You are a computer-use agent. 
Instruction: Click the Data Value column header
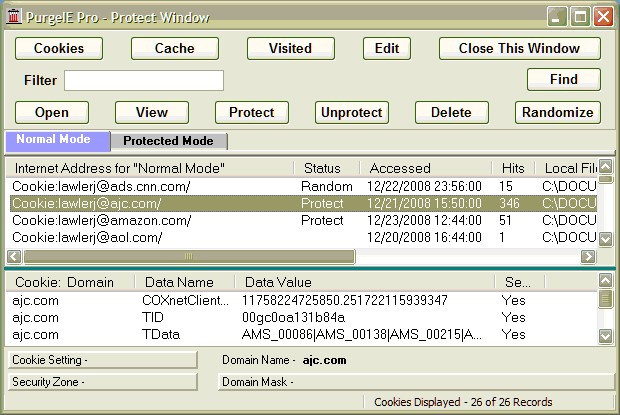click(x=365, y=282)
